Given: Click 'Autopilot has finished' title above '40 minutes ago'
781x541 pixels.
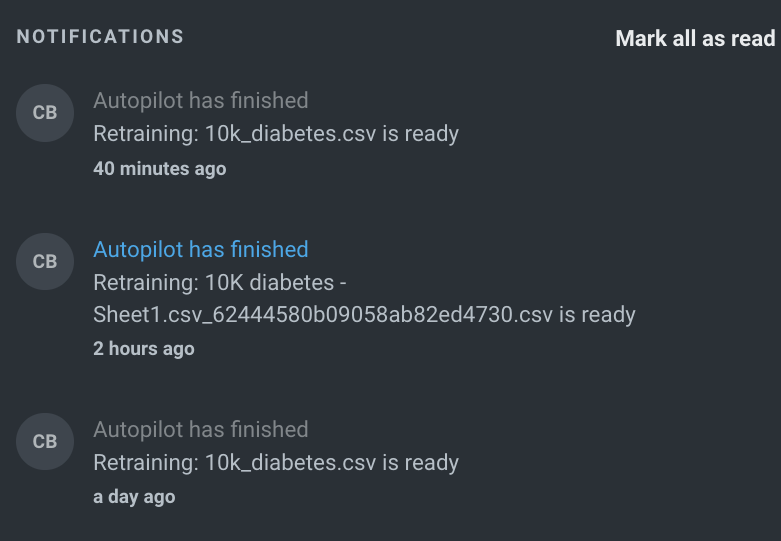Looking at the screenshot, I should (x=200, y=100).
